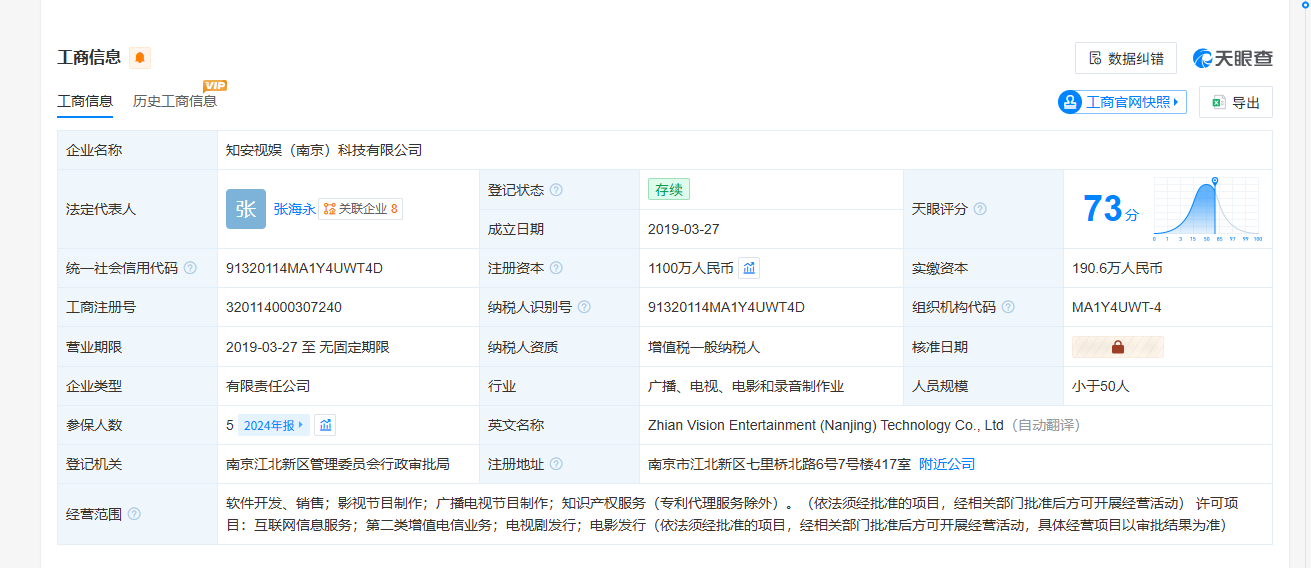The width and height of the screenshot is (1311, 568).
Task: Click the orange notification bell icon
Action: (x=140, y=58)
